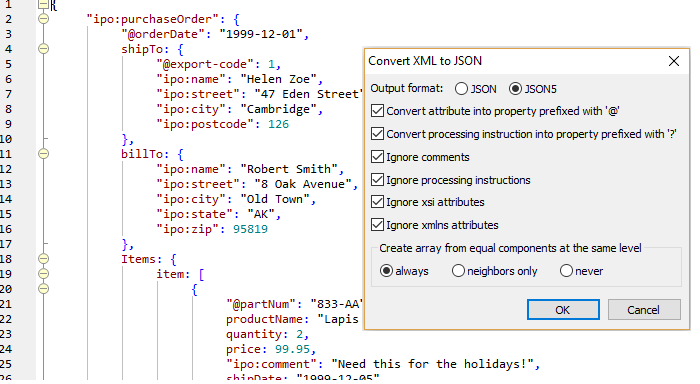Image resolution: width=700 pixels, height=384 pixels.
Task: Collapse the root object fold on line 1
Action: (43, 4)
